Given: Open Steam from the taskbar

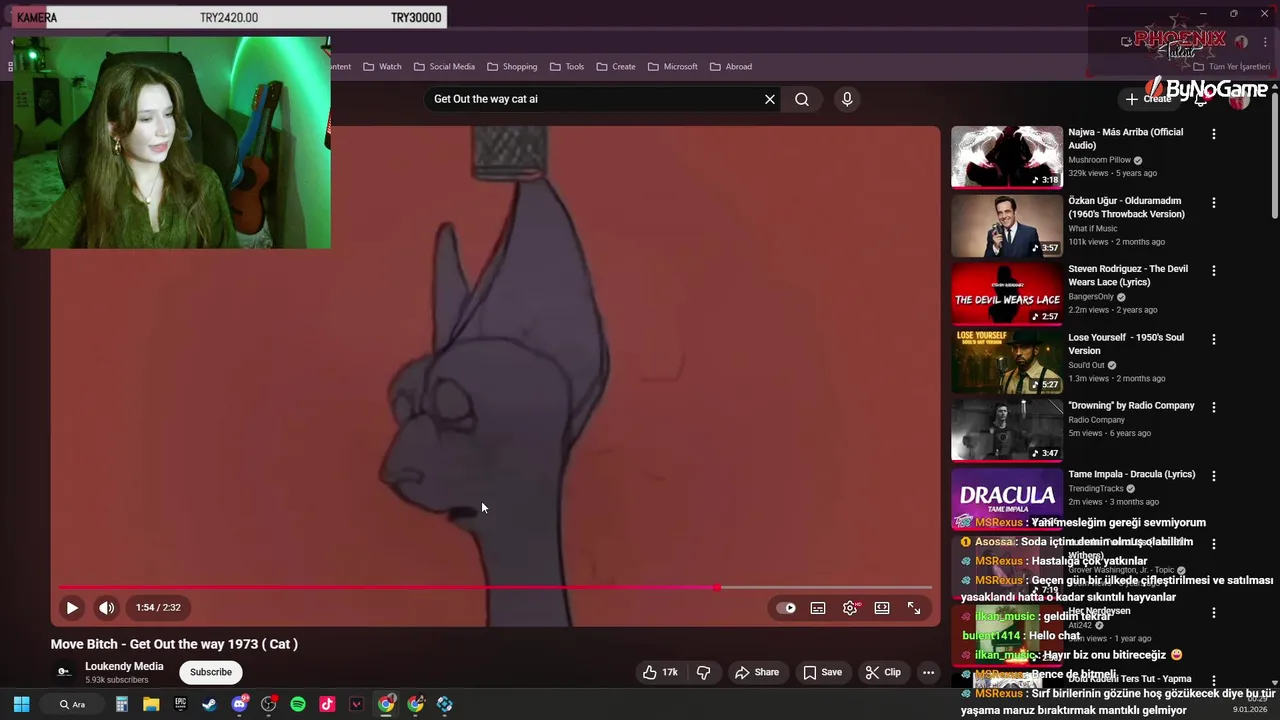Looking at the screenshot, I should [209, 704].
